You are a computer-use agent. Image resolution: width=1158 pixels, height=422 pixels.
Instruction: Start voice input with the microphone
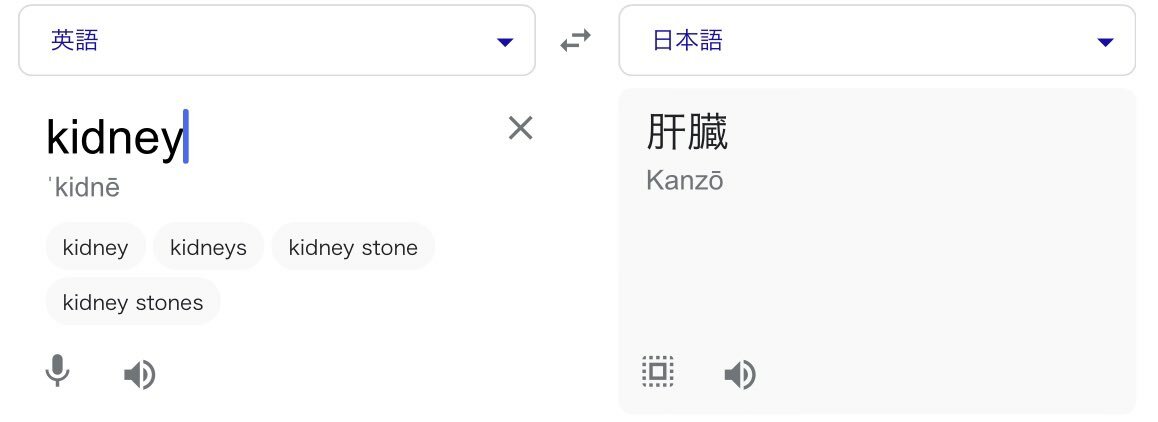pos(58,372)
